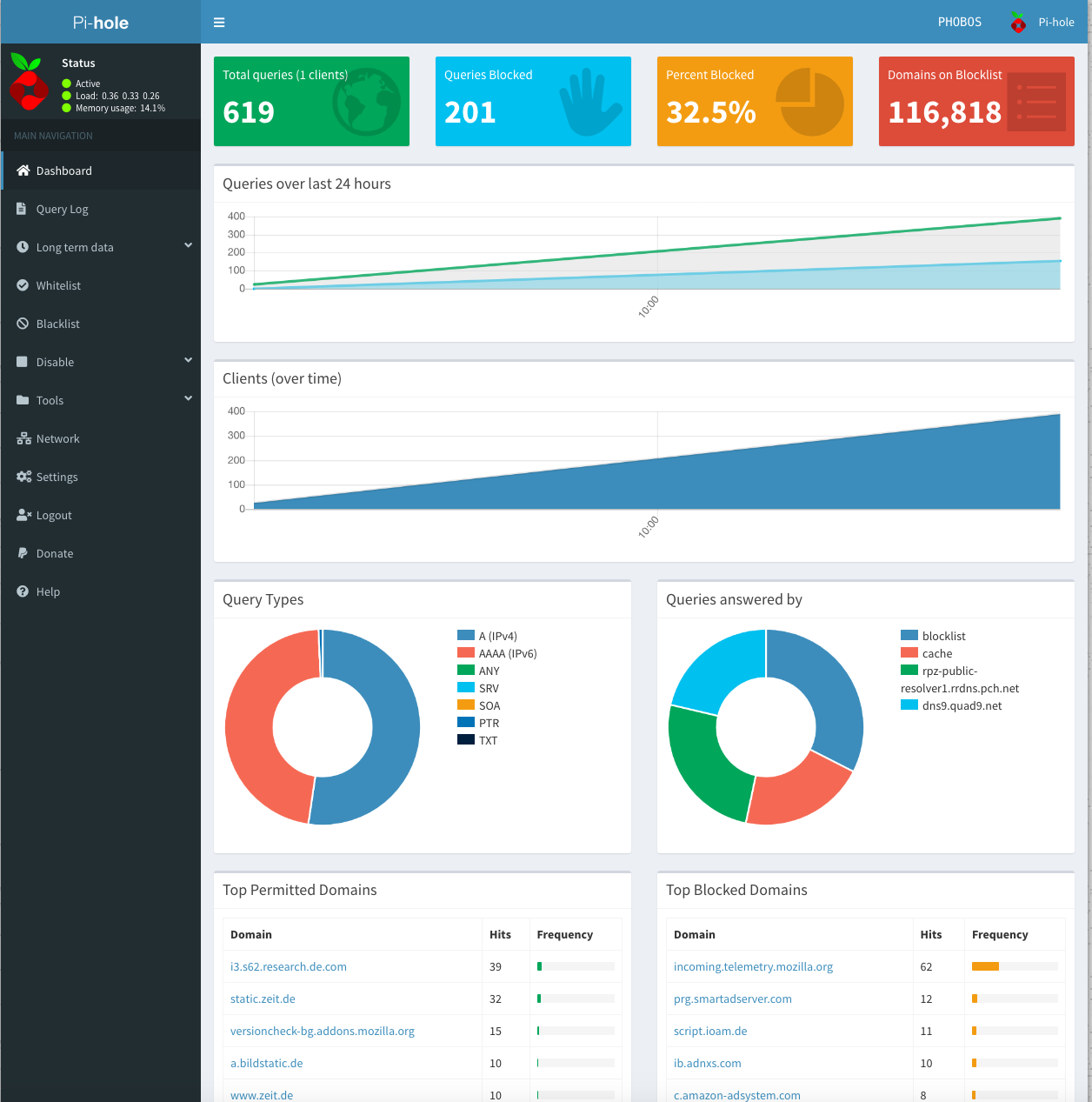1092x1102 pixels.
Task: Click the Settings gears icon
Action: [x=24, y=477]
